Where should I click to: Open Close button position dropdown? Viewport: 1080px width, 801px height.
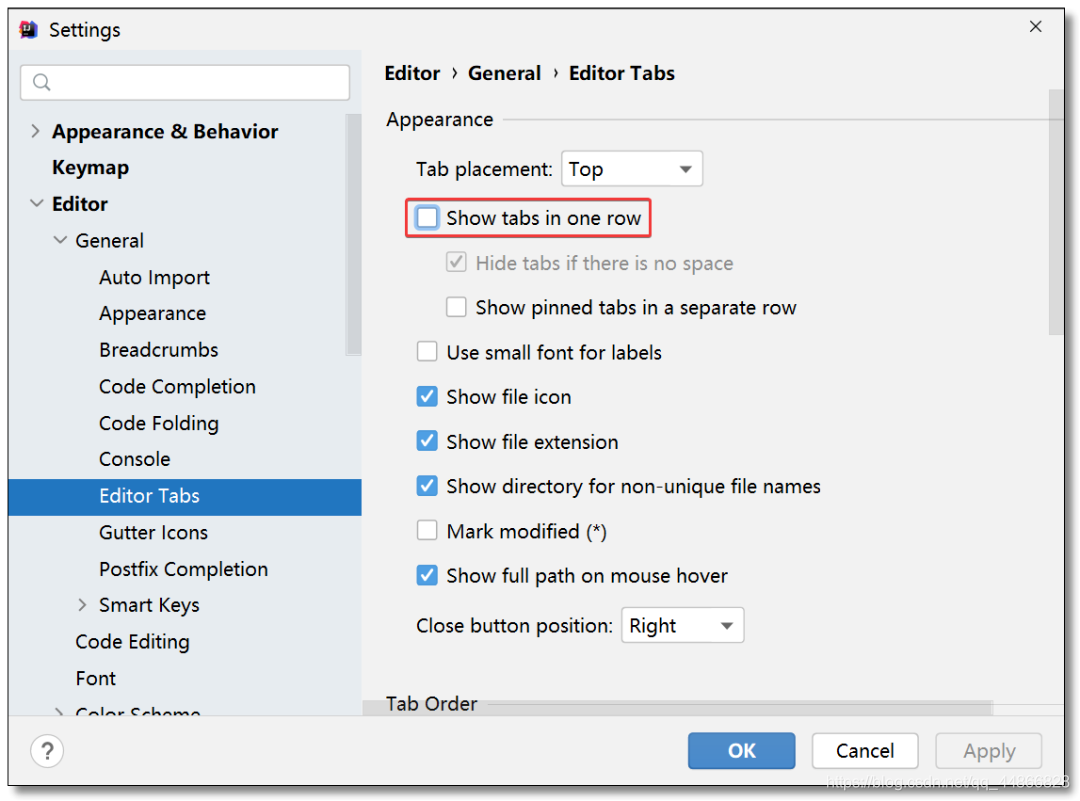(x=682, y=625)
